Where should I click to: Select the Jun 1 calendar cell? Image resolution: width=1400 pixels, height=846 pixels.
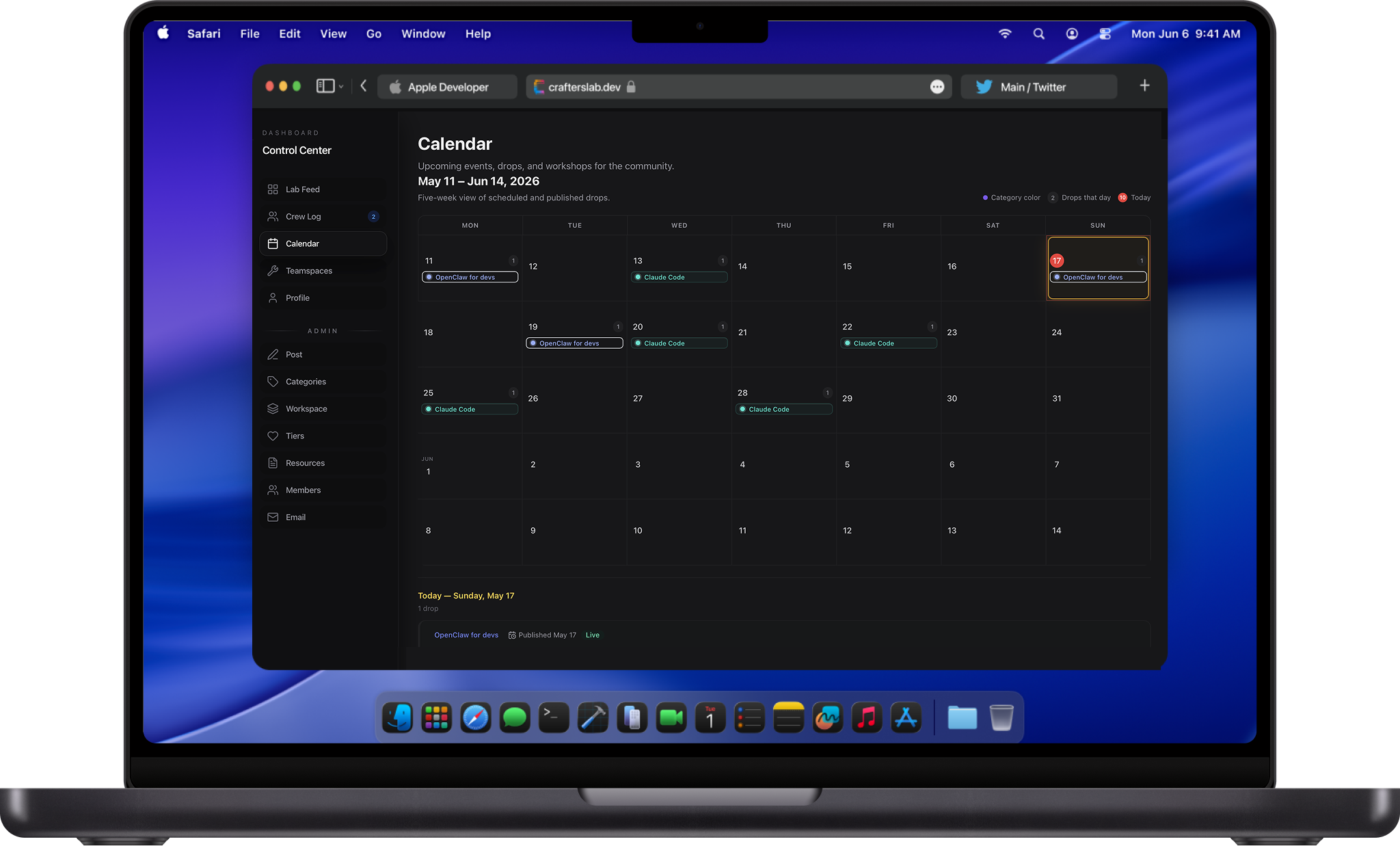point(470,466)
